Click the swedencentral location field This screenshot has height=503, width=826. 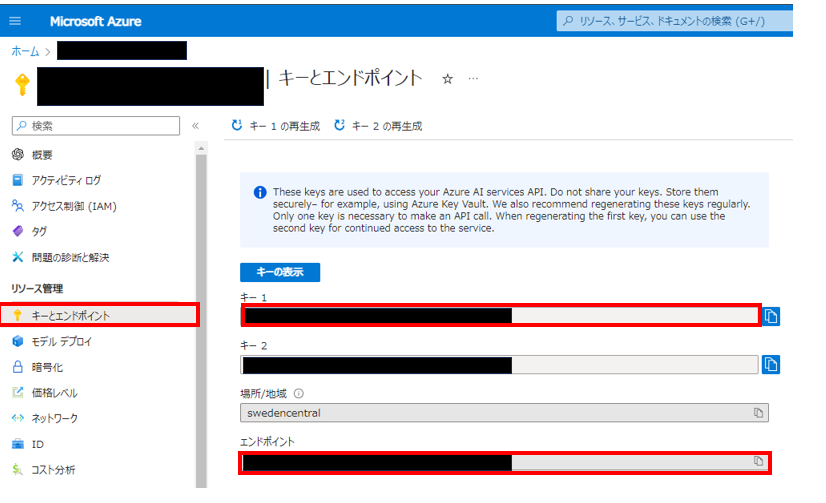click(504, 413)
